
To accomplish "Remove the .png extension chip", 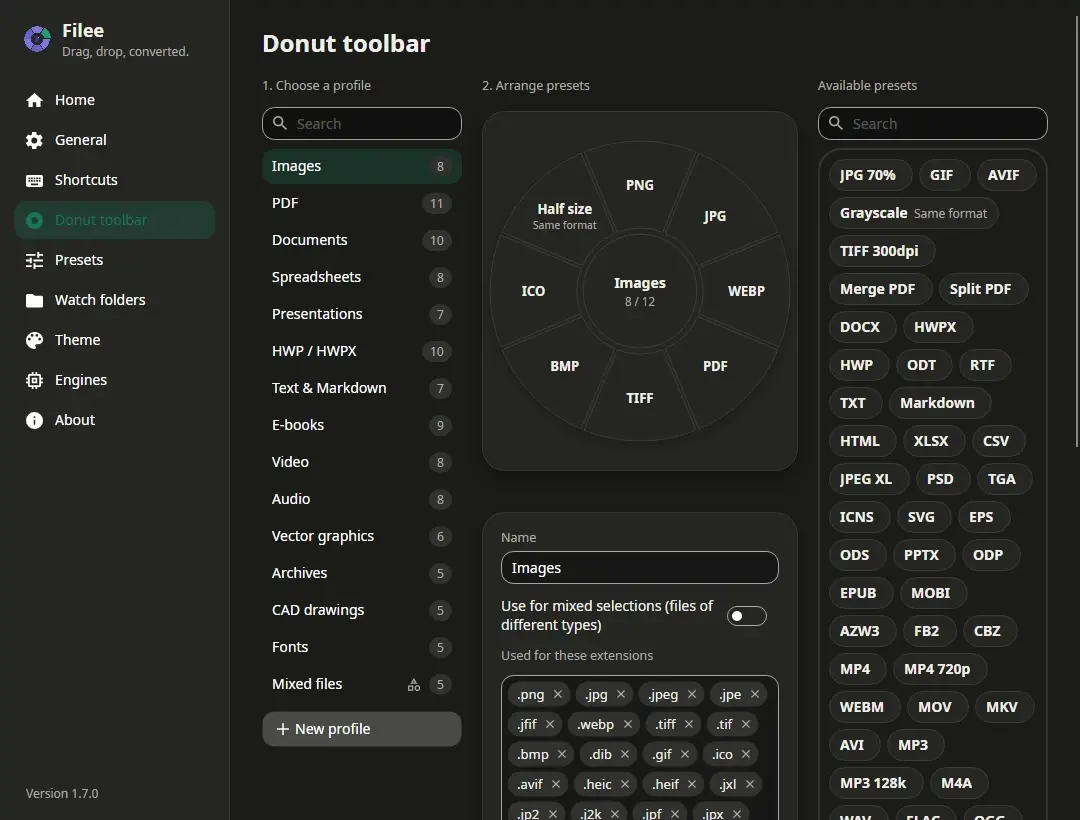I will click(558, 694).
